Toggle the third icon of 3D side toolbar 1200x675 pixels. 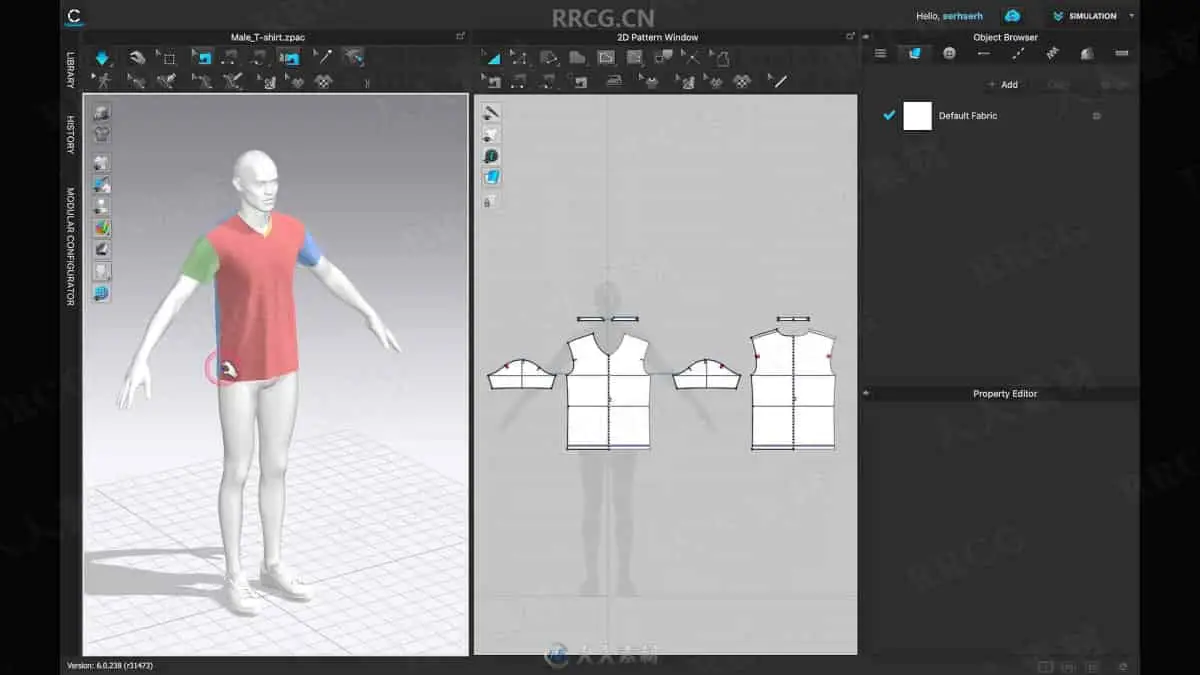101,162
